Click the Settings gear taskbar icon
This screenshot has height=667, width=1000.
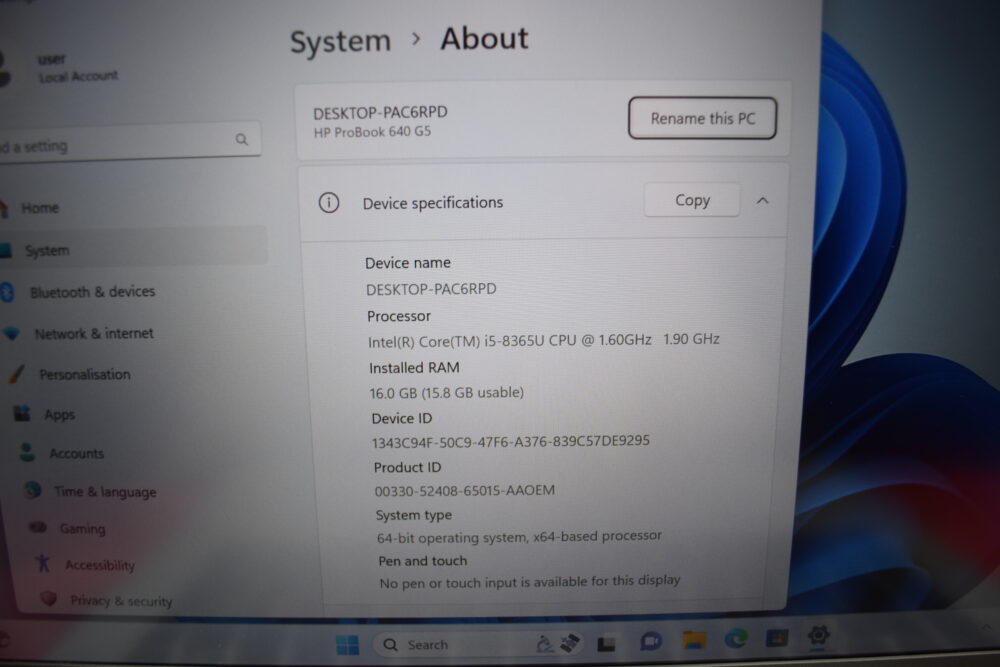pos(818,635)
